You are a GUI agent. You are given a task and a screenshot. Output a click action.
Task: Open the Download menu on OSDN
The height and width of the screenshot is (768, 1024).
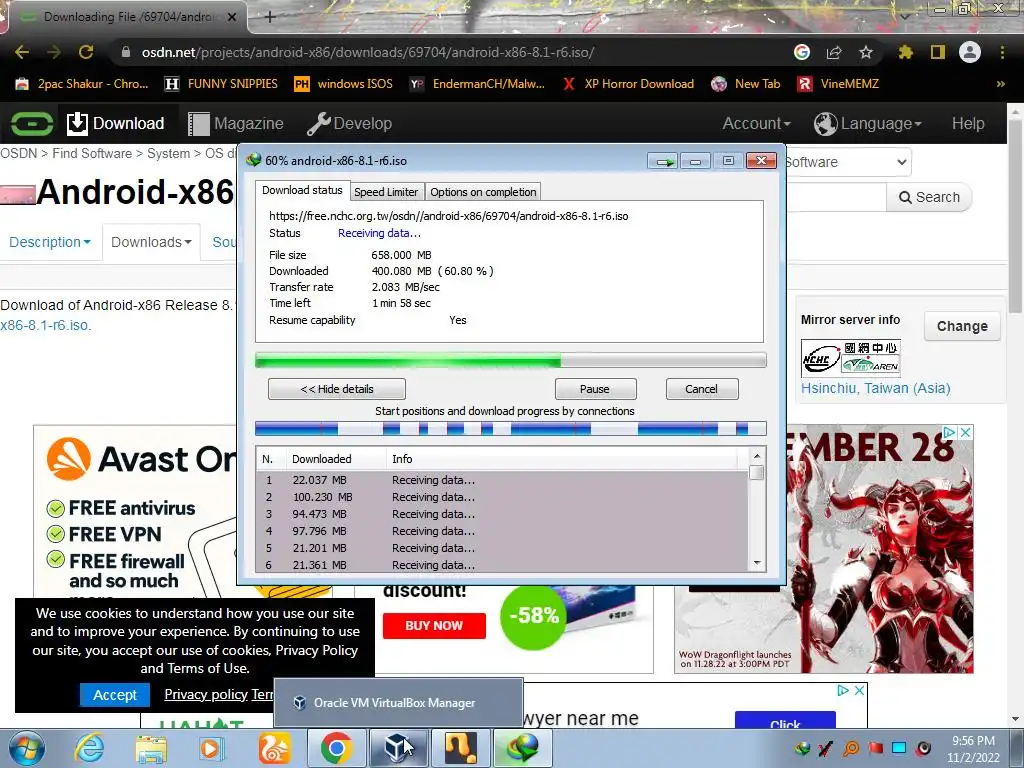(116, 123)
